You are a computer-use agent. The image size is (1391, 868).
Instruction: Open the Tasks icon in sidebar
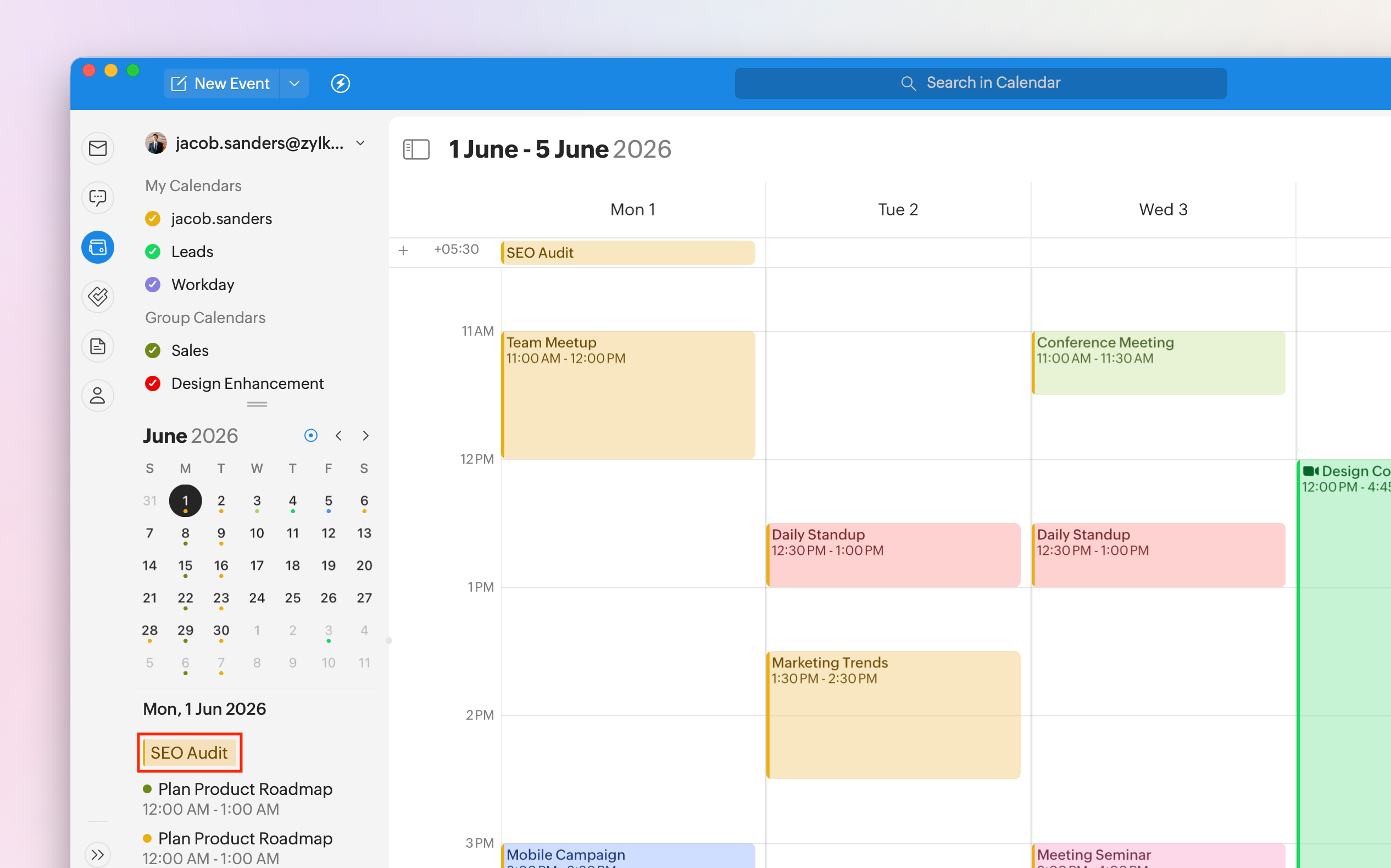(98, 297)
